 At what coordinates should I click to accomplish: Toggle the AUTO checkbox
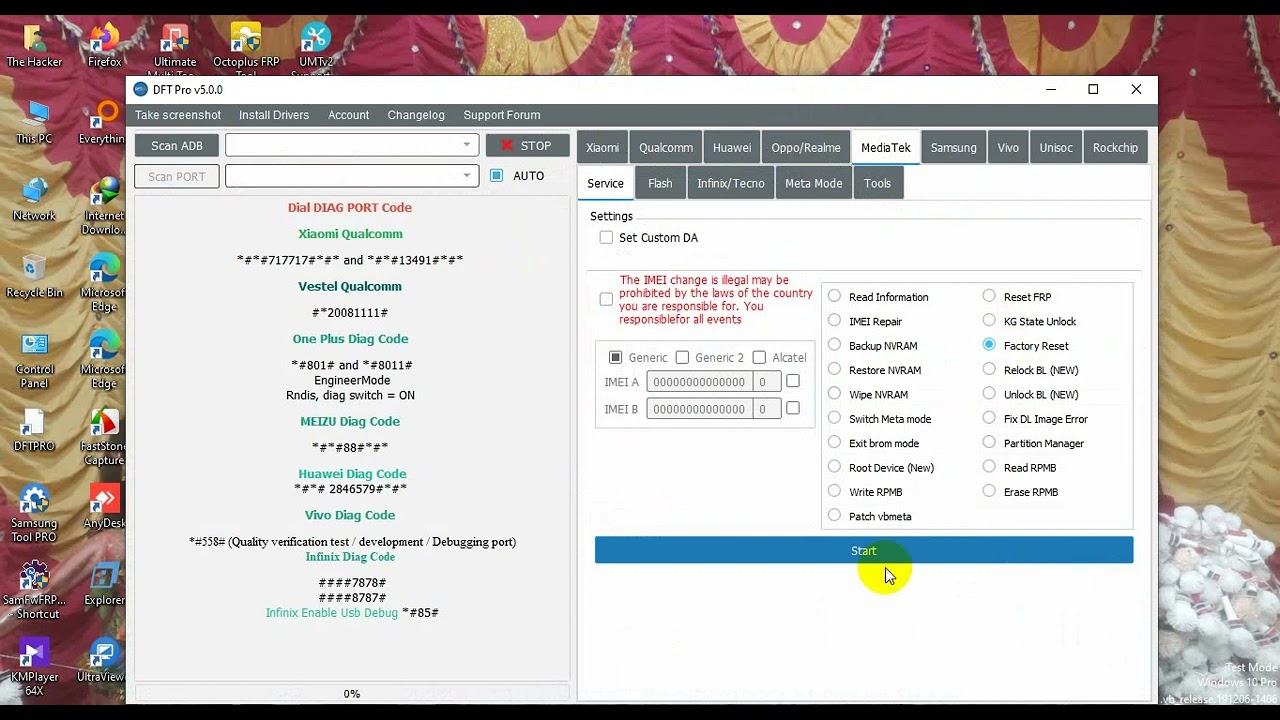tap(497, 176)
